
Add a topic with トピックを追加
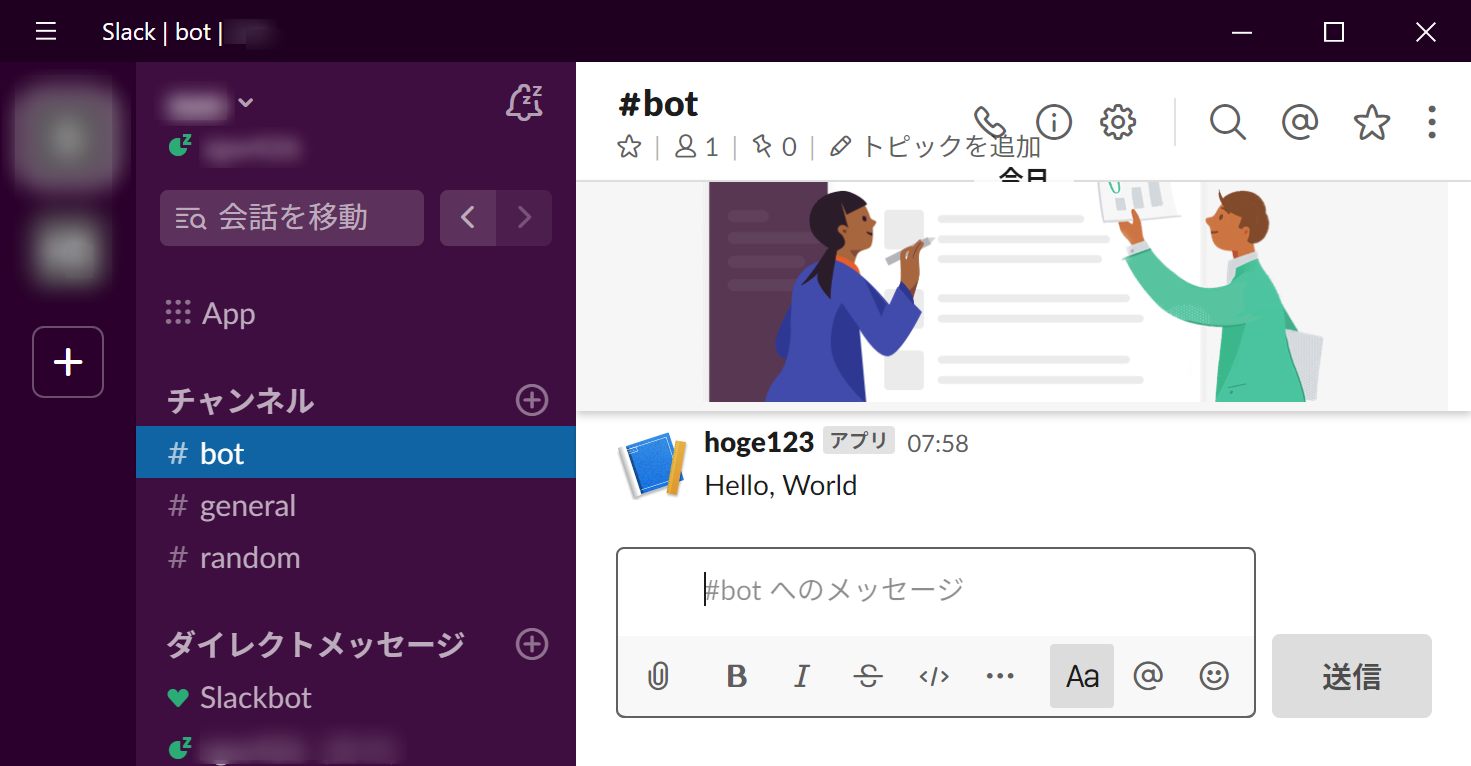pos(935,147)
